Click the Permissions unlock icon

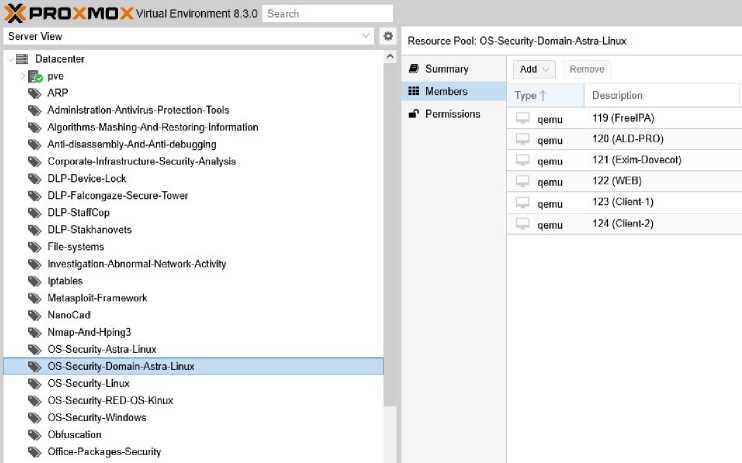[414, 114]
